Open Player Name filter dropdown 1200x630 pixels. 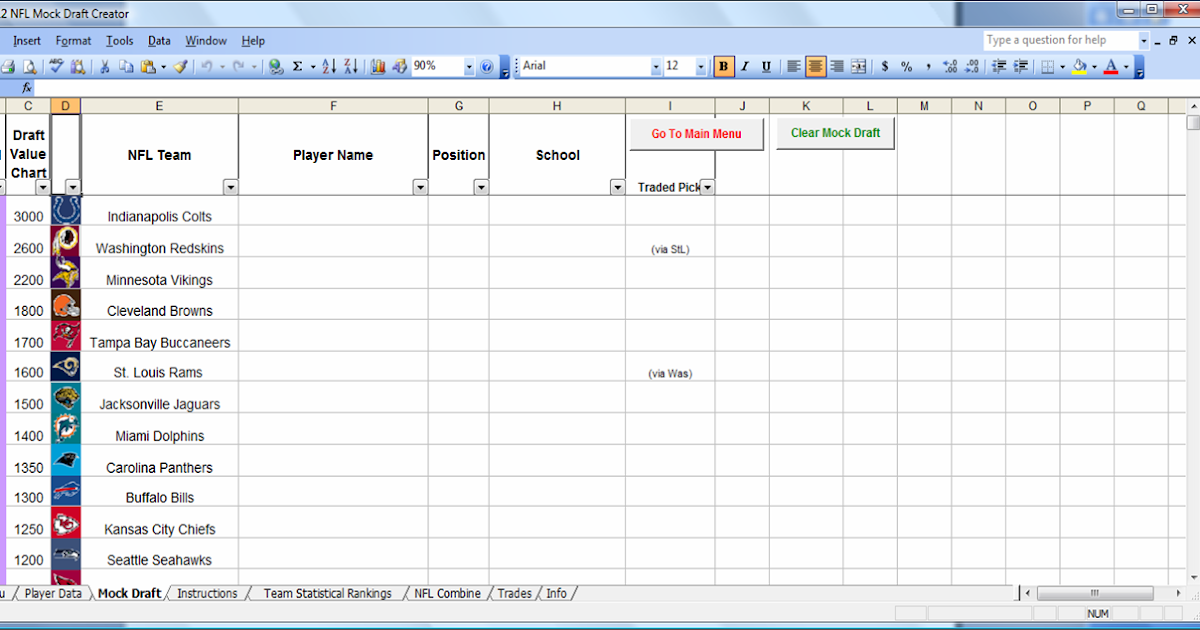pos(420,187)
